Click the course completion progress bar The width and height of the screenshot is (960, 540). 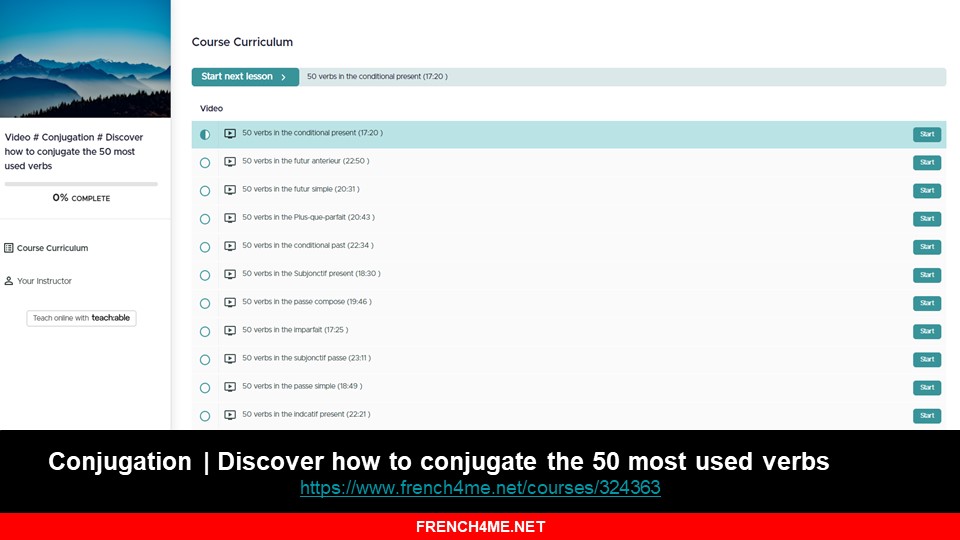(81, 184)
